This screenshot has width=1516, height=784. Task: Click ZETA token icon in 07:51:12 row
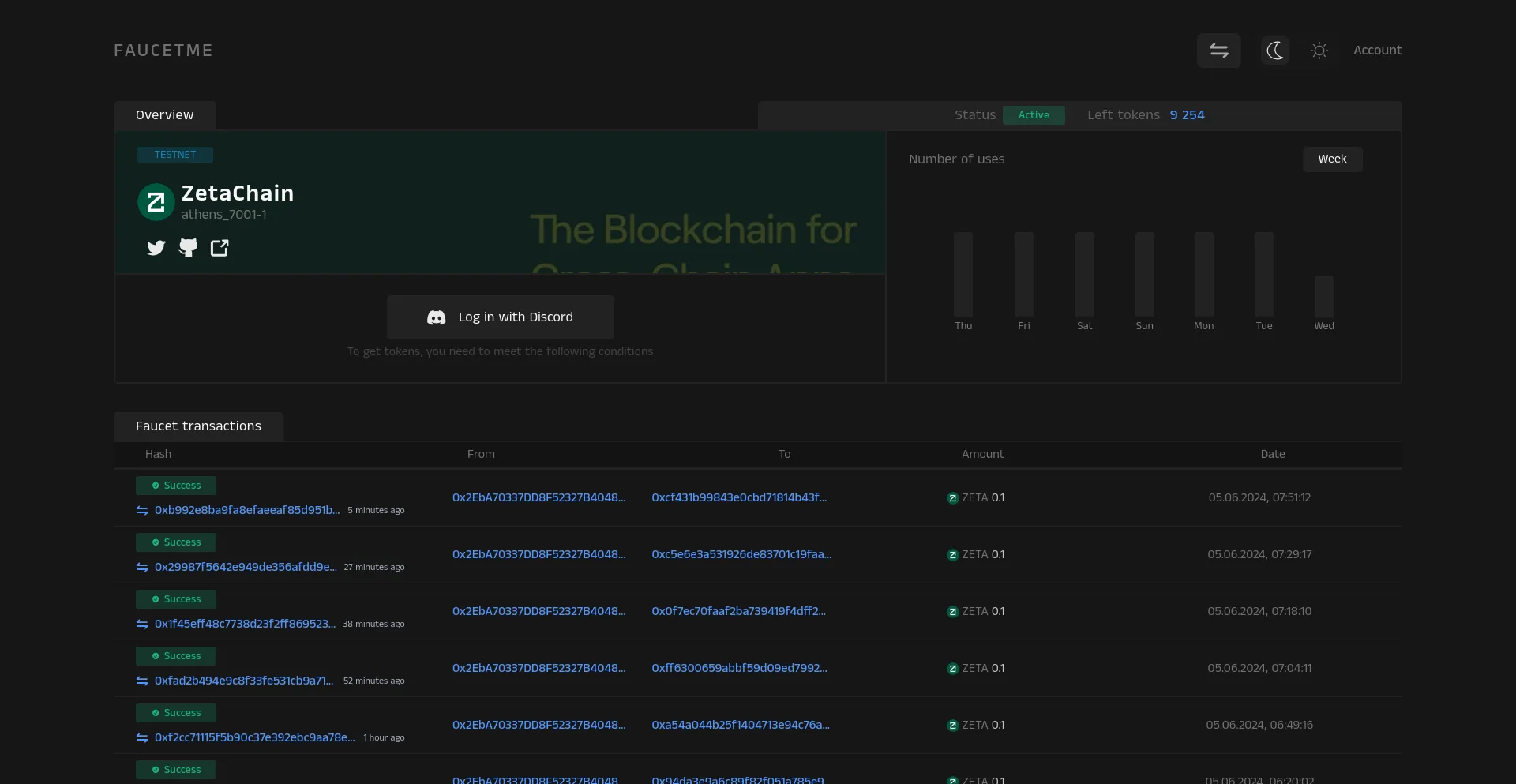[x=952, y=498]
